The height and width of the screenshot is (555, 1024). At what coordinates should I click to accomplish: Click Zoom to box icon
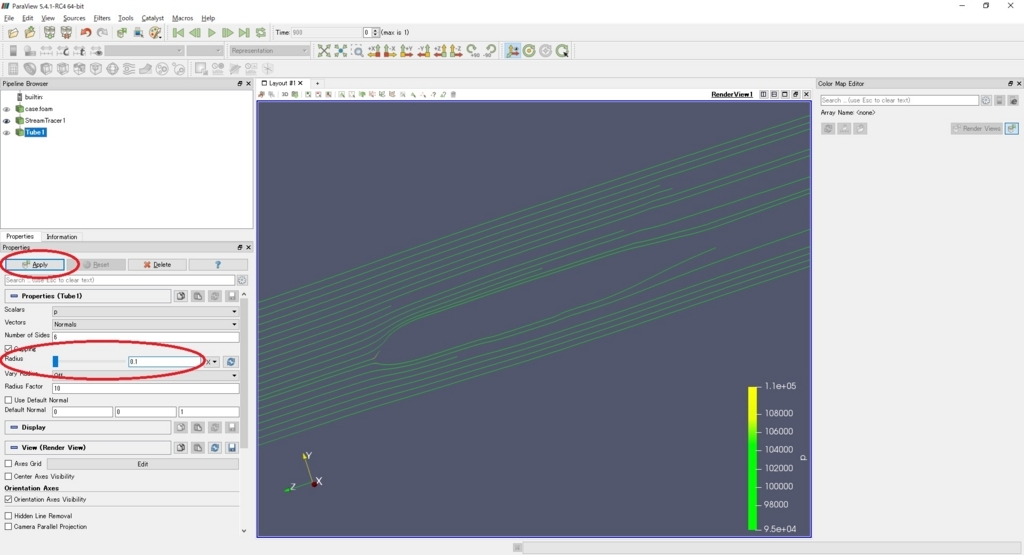point(357,51)
